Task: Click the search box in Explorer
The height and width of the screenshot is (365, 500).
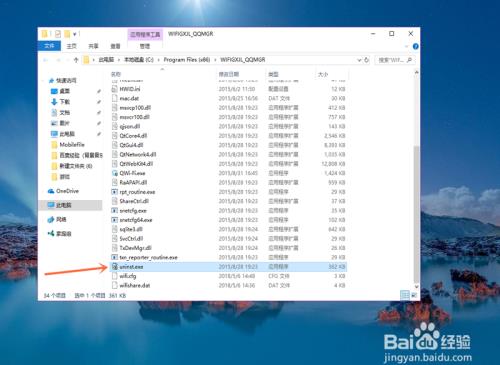Action: 395,60
